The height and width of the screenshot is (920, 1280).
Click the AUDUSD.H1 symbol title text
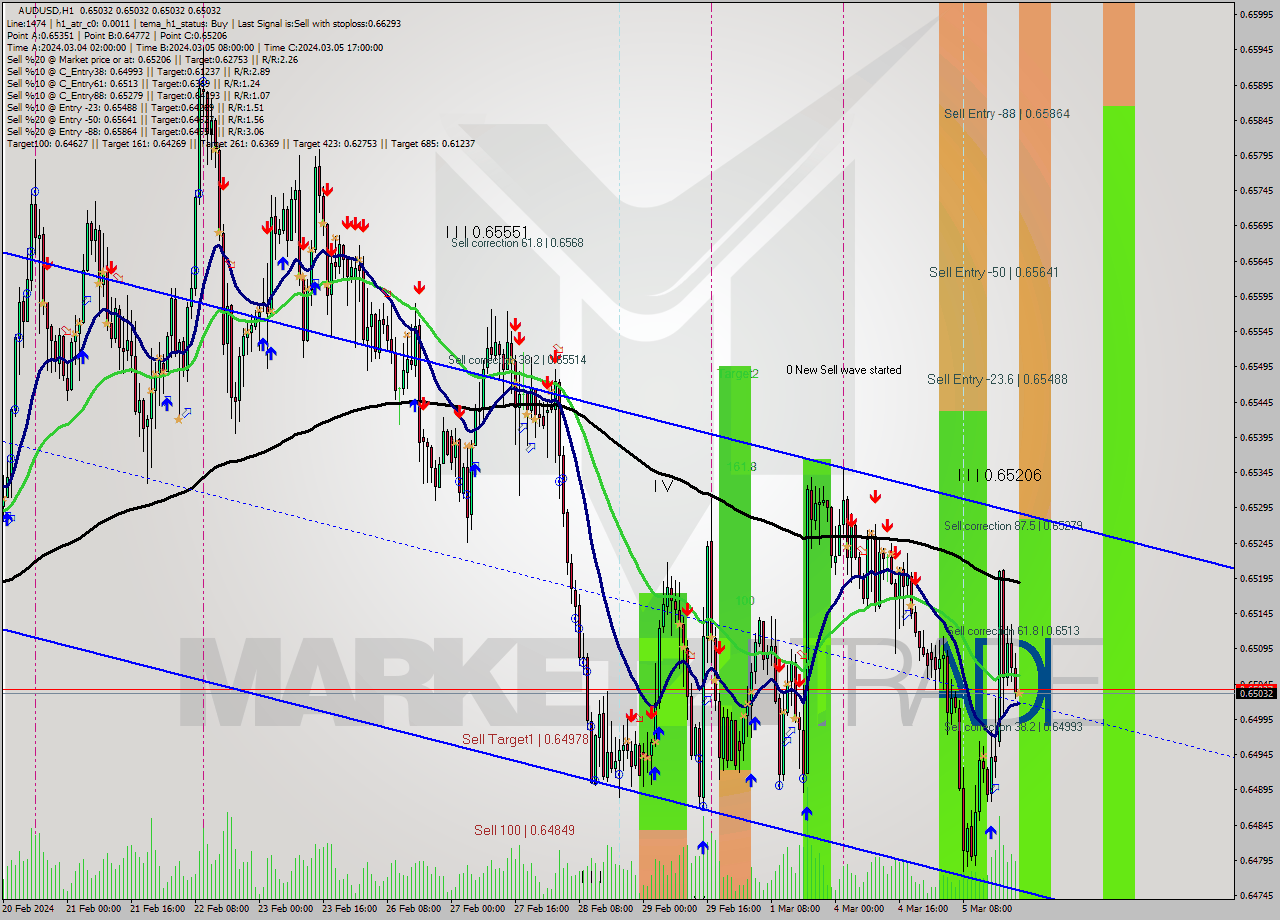tap(46, 10)
